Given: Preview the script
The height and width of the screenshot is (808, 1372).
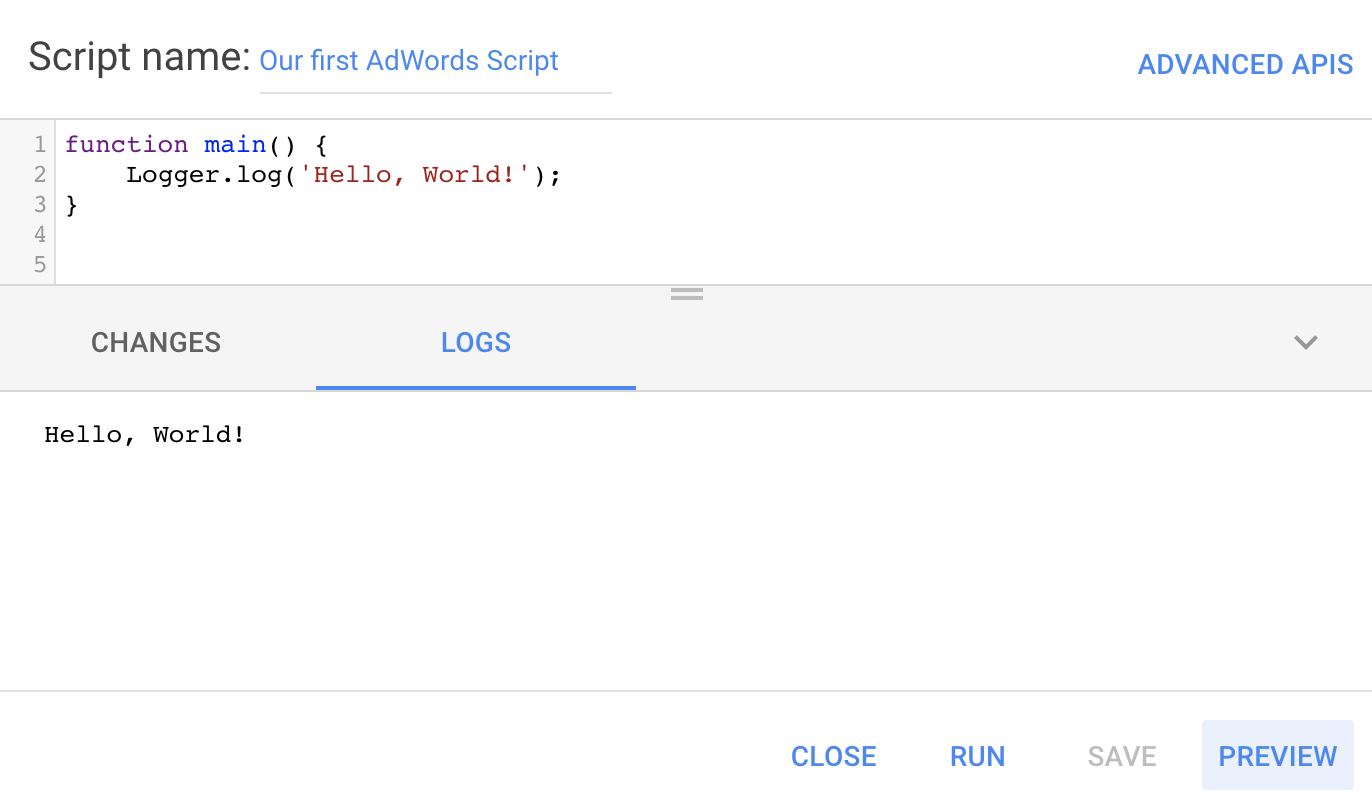Looking at the screenshot, I should click(x=1277, y=756).
